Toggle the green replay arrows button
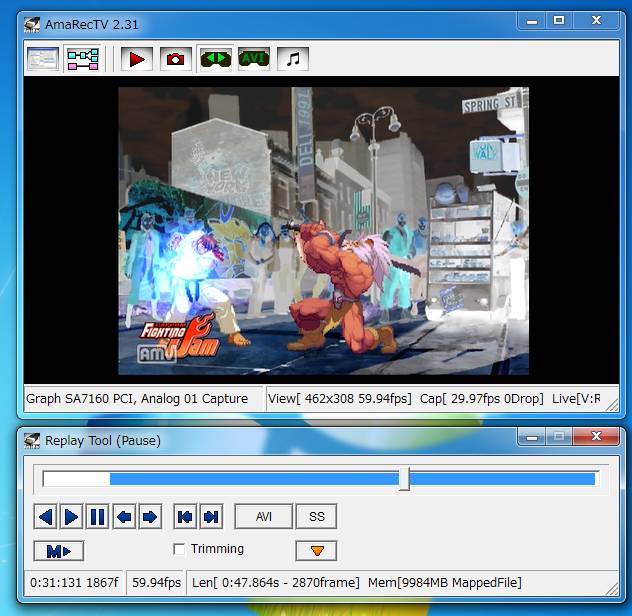Screen dimensions: 632x616 (216, 59)
